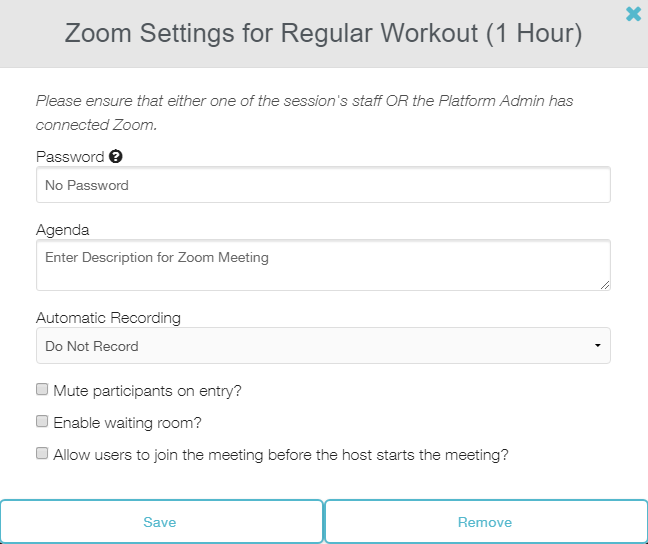648x544 pixels.
Task: Enable Mute participants on entry checkbox
Action: pos(42,390)
